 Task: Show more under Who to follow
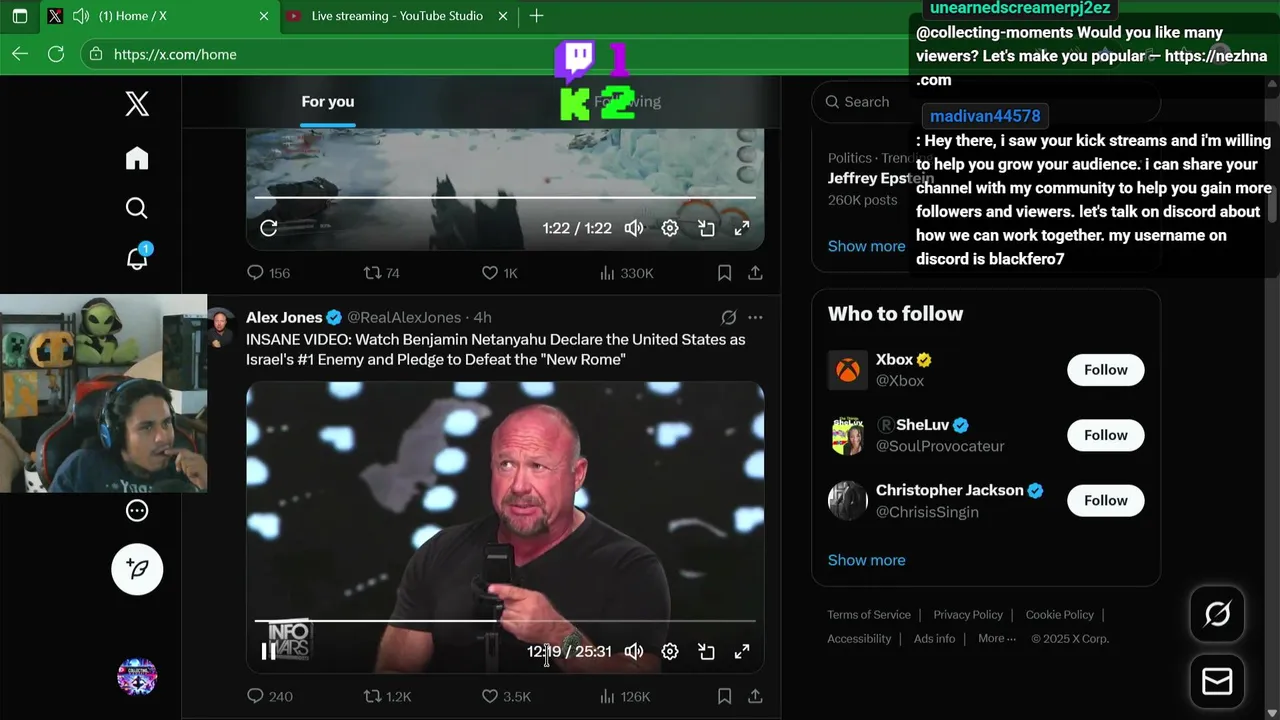[866, 560]
